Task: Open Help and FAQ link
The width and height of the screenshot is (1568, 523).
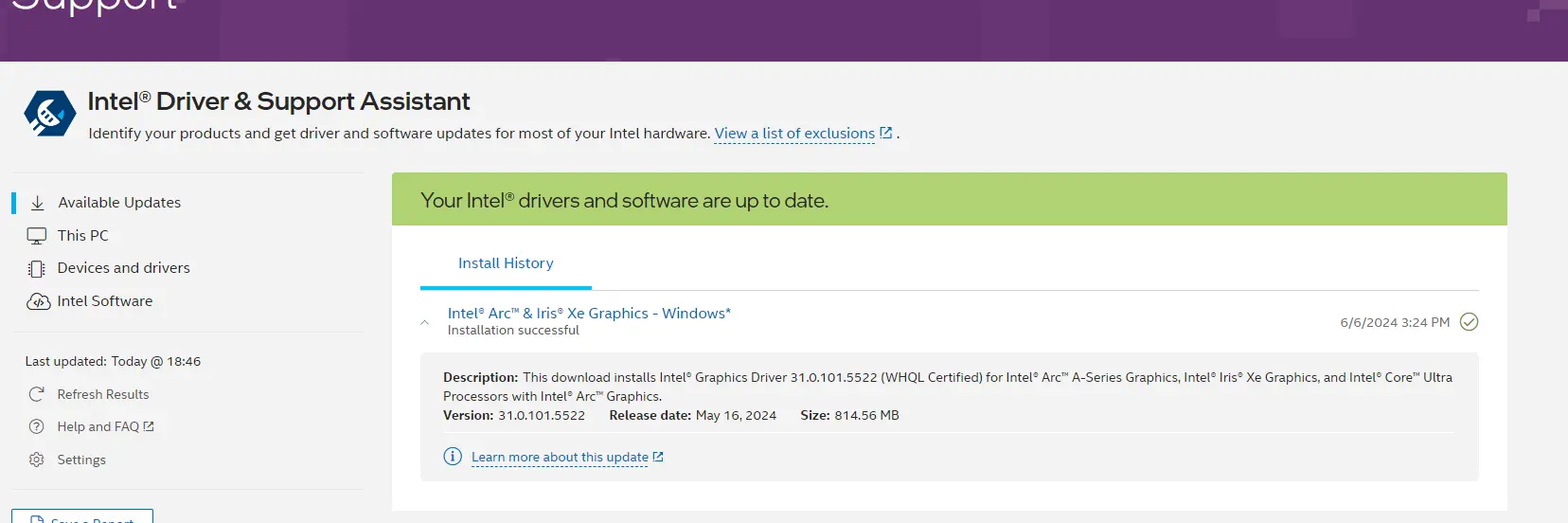Action: [98, 426]
